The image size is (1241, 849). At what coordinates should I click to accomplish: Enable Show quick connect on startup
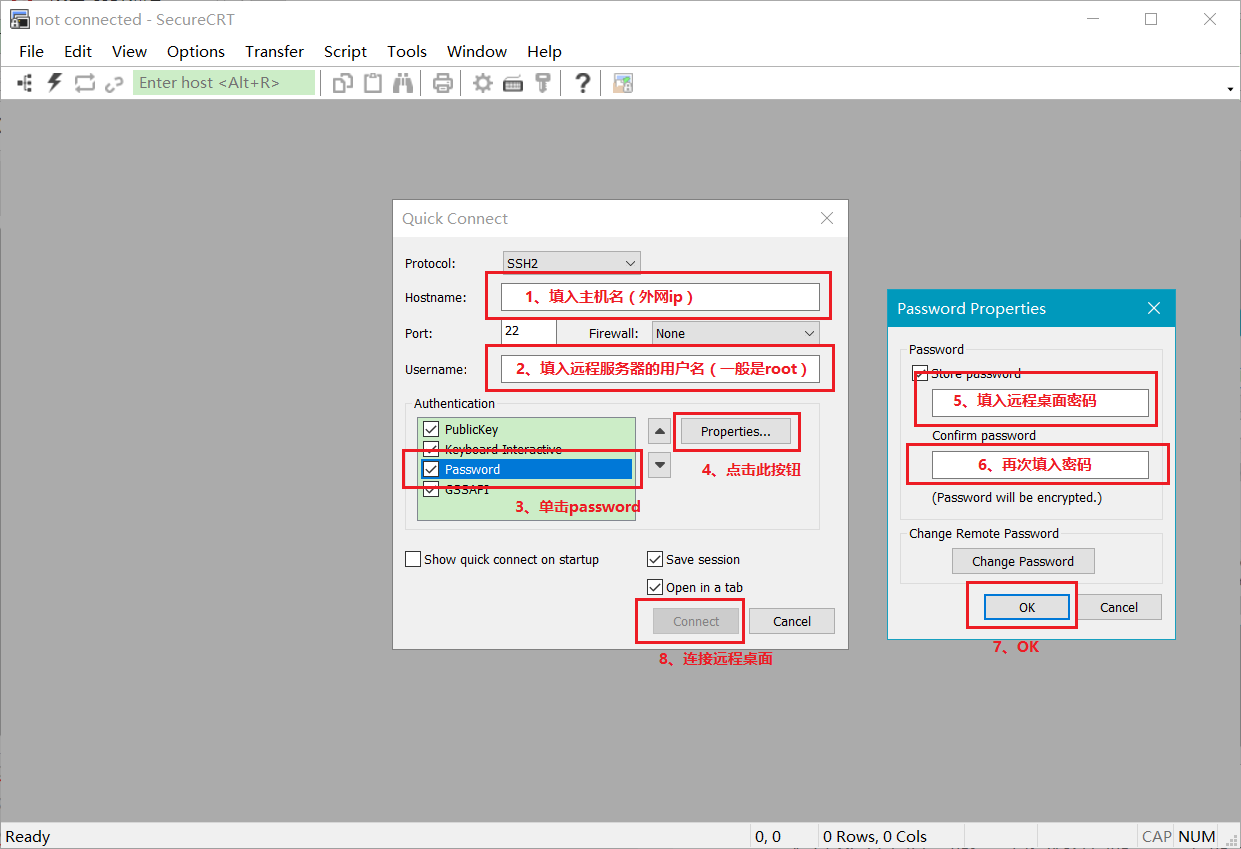(x=413, y=559)
